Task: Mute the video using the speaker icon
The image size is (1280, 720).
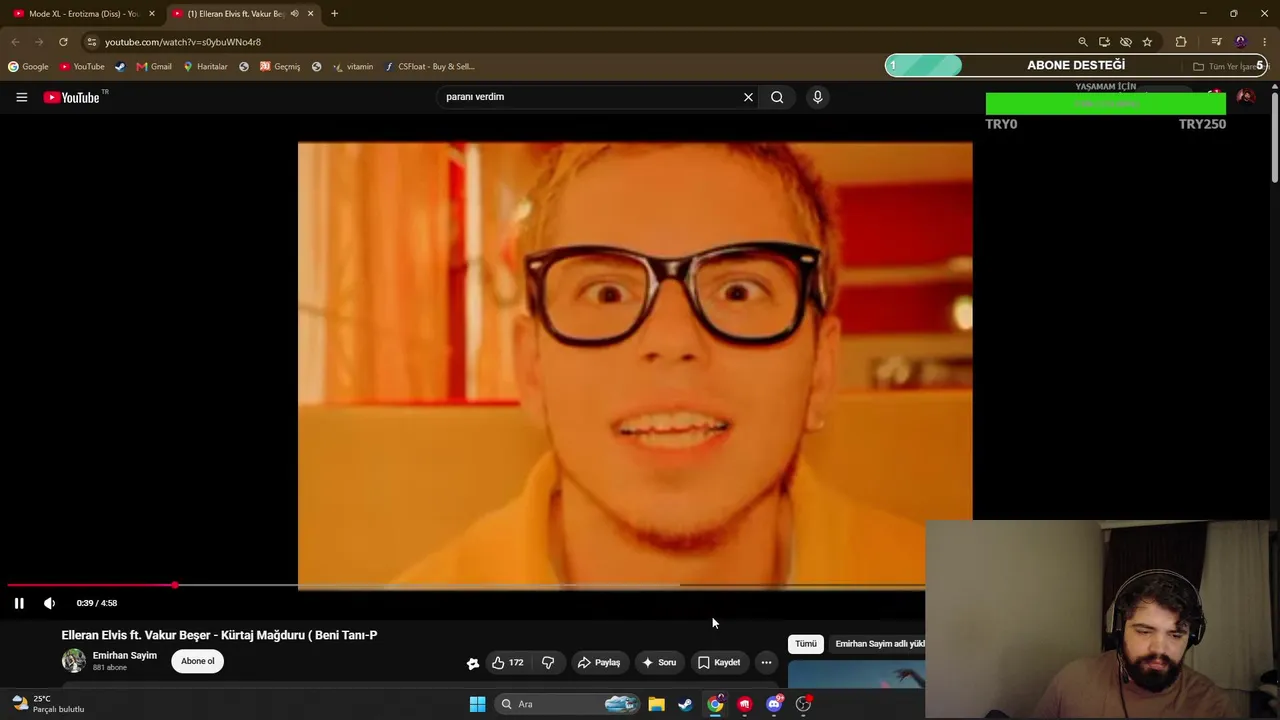Action: point(49,603)
